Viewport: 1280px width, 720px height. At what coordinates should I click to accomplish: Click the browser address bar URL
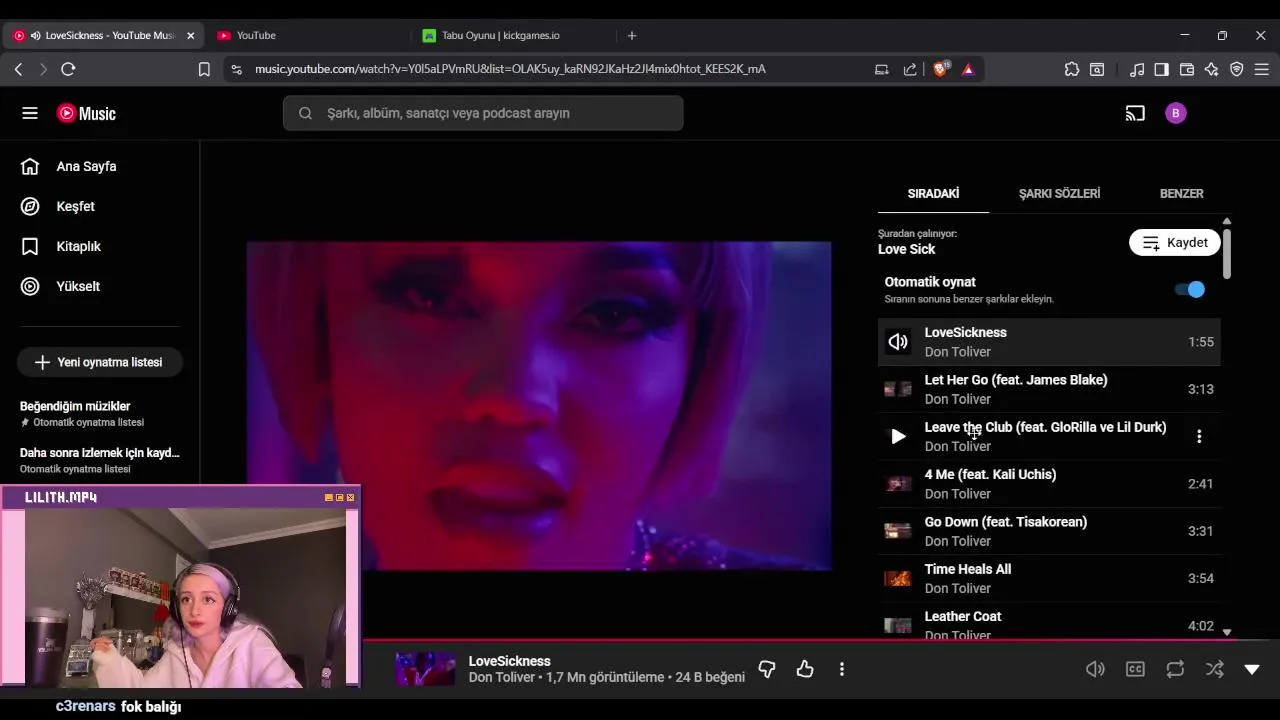point(510,69)
